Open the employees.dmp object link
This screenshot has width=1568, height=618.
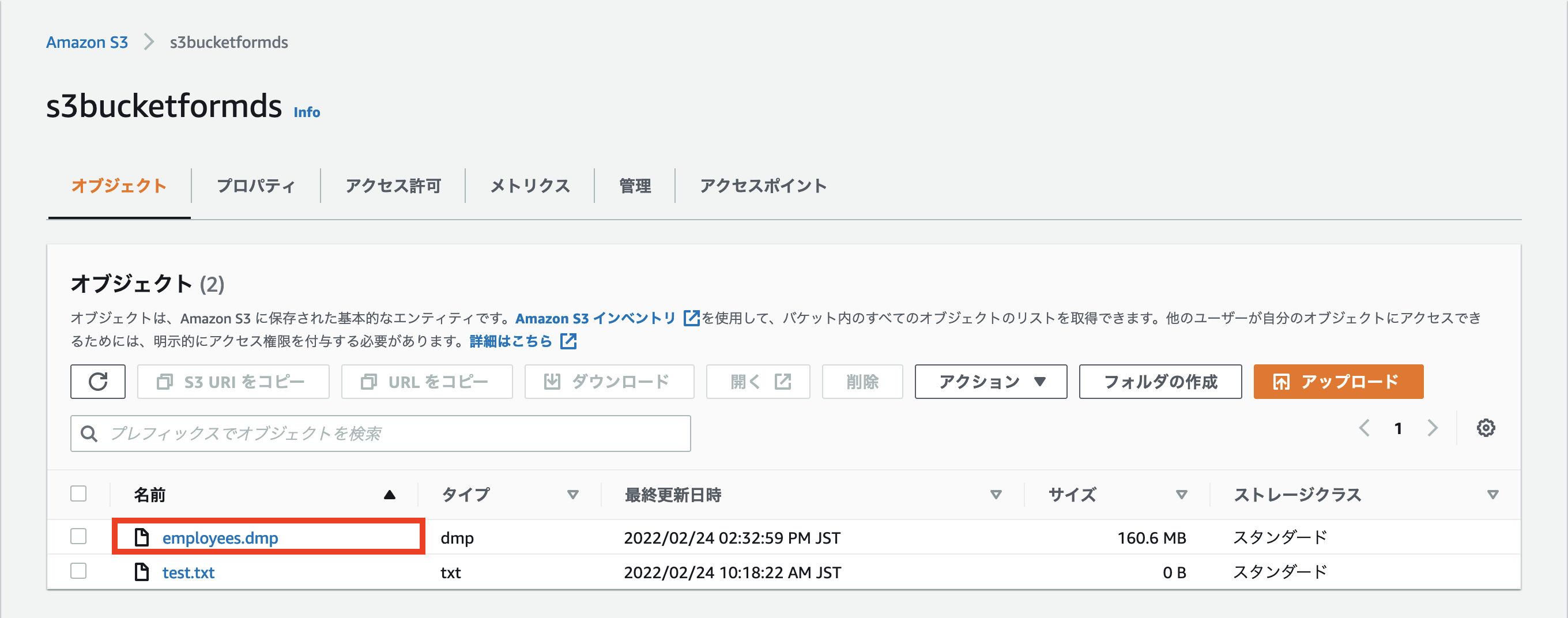tap(220, 537)
